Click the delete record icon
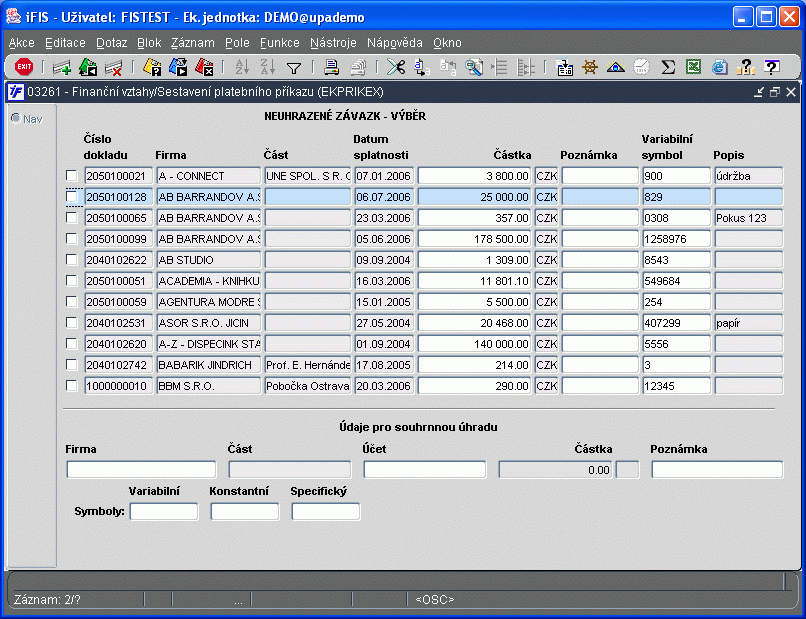Viewport: 806px width, 619px height. [x=113, y=67]
